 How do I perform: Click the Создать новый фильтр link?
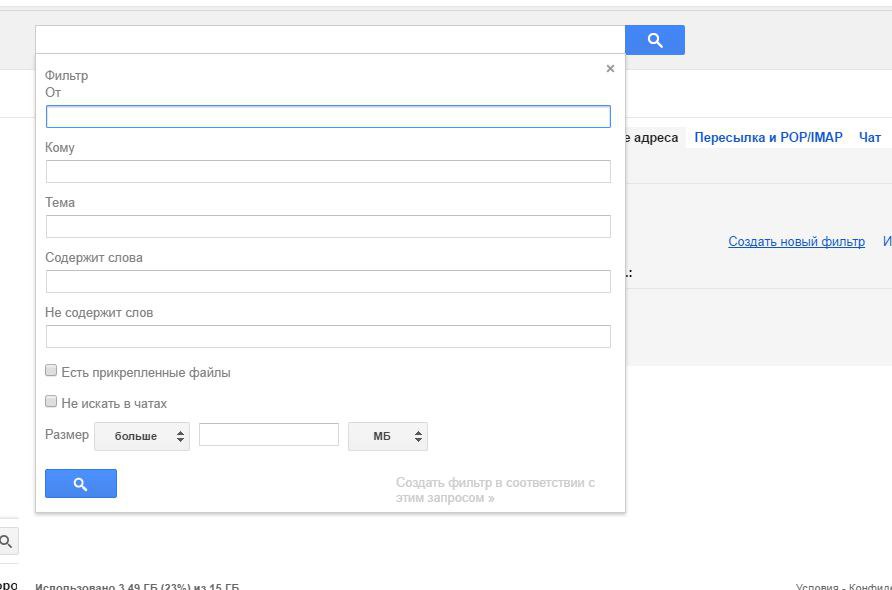pos(796,242)
